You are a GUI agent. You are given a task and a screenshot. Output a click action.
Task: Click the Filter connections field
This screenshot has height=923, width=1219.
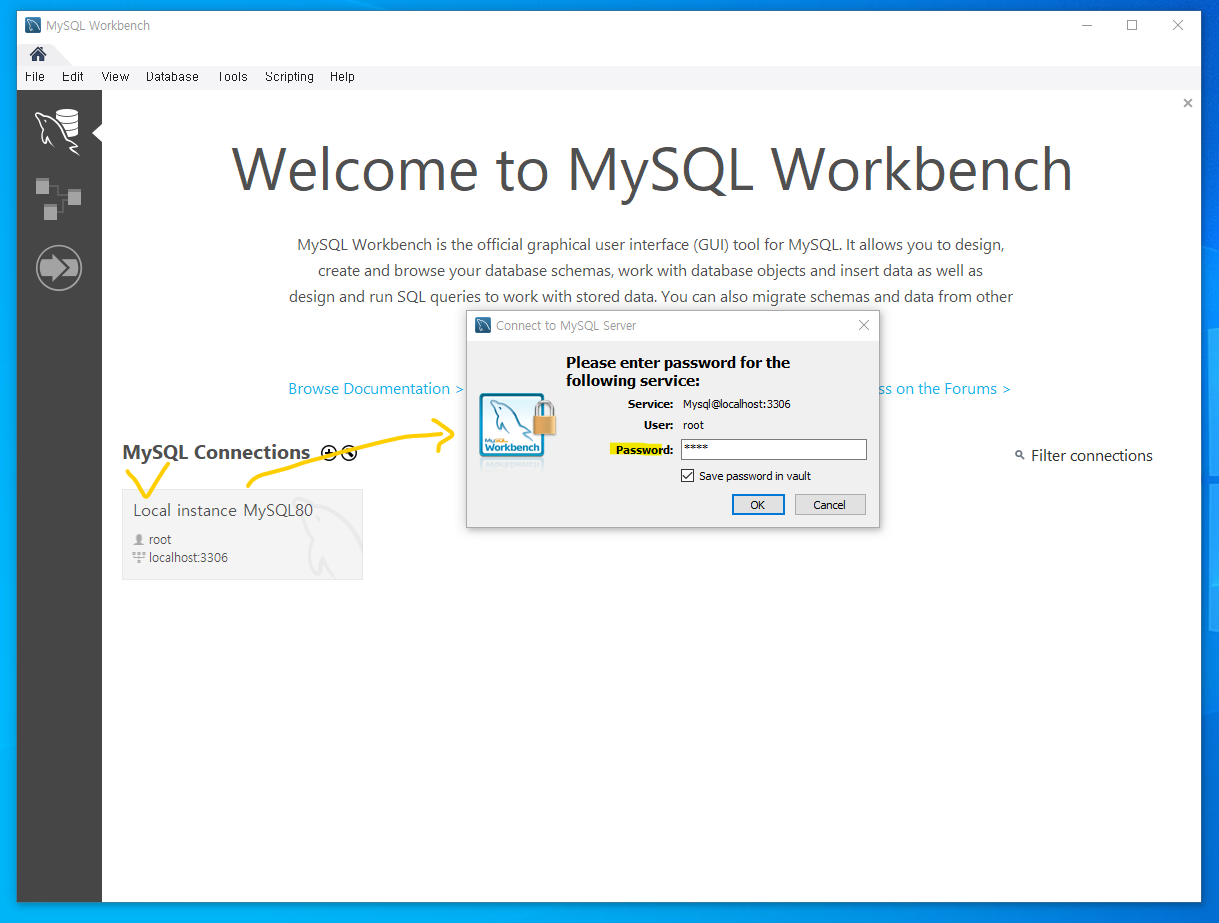point(1091,456)
